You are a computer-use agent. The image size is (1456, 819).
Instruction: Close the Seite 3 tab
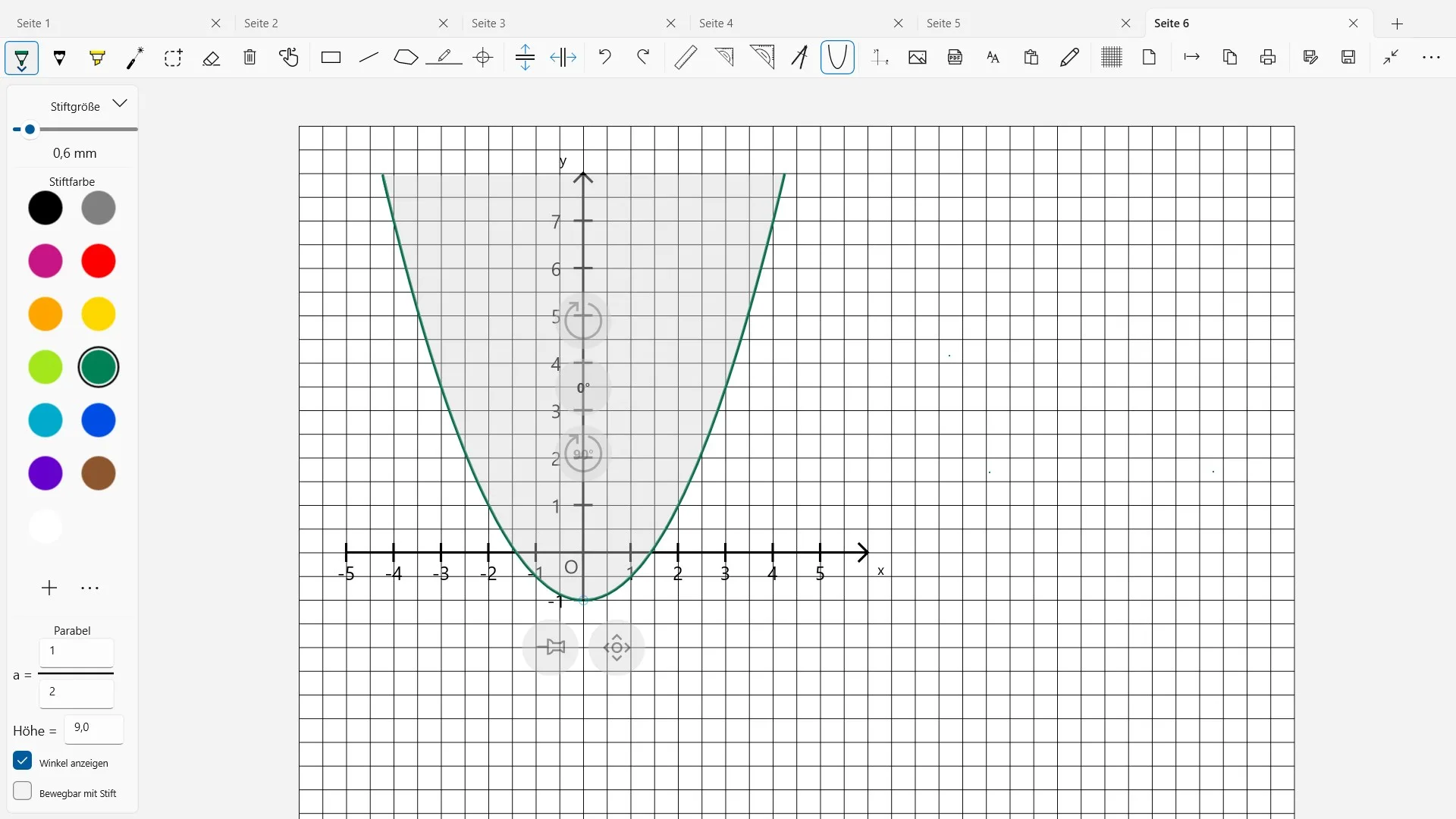click(x=671, y=24)
